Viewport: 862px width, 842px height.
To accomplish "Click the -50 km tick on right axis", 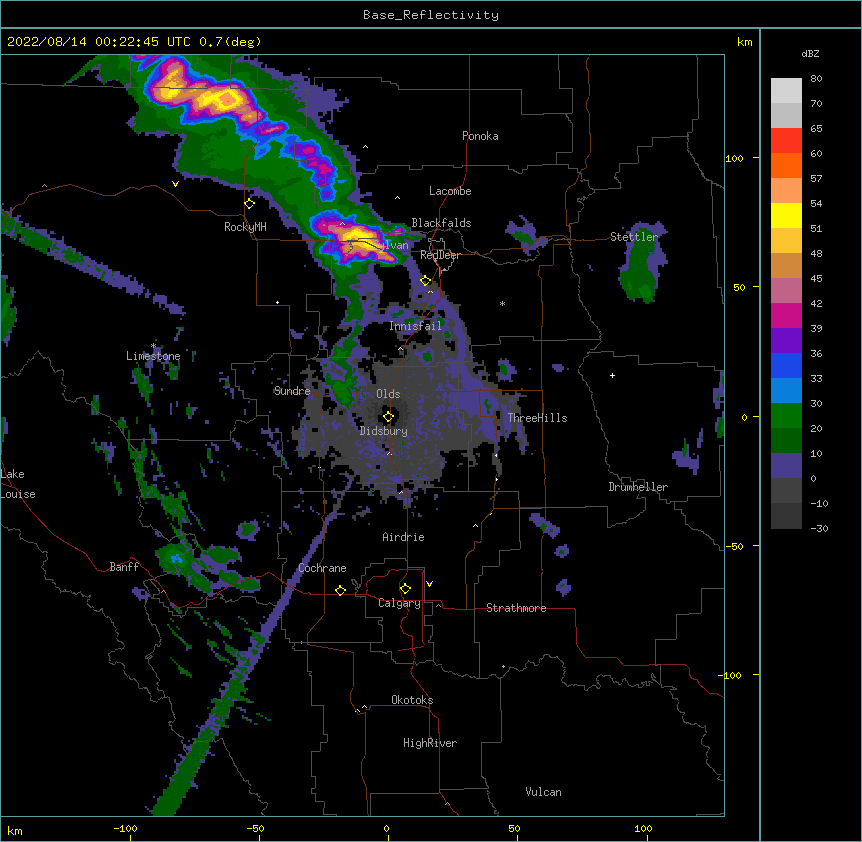I will [734, 546].
